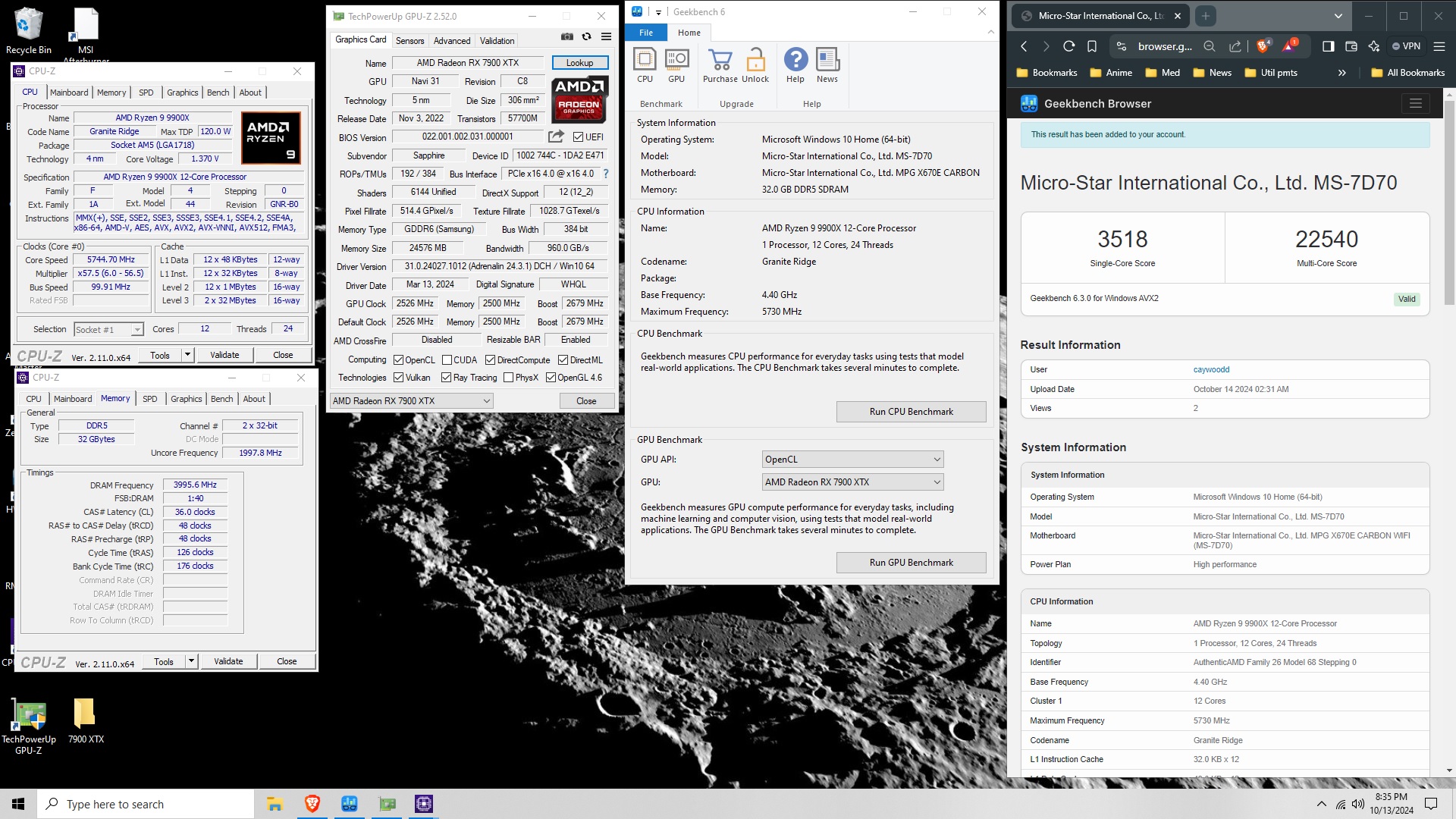Toggle the PhysX checkbox
Image resolution: width=1456 pixels, height=819 pixels.
[508, 378]
